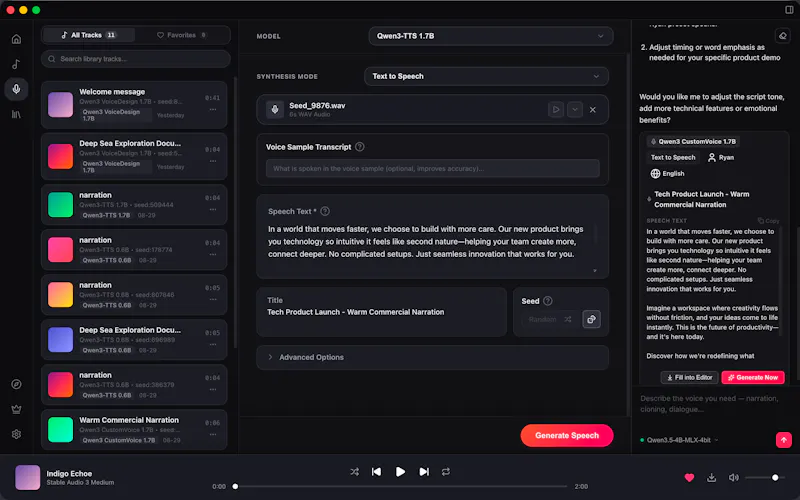Click the send message arrow button
Screen dimensions: 800x500
pyautogui.click(x=784, y=440)
